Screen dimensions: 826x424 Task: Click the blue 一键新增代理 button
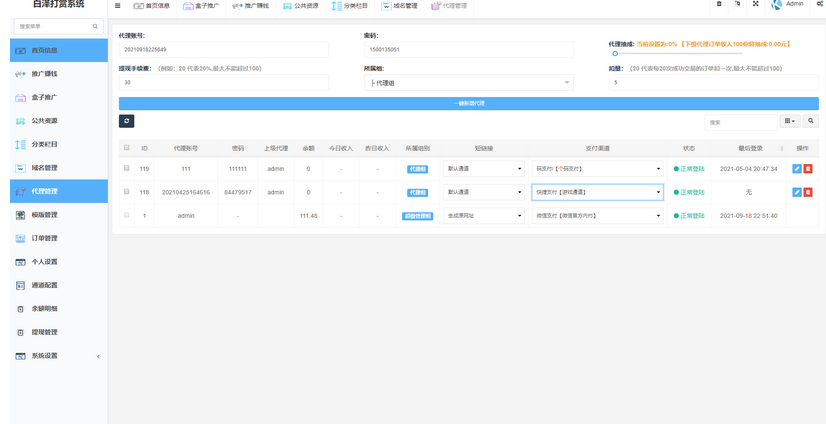click(x=468, y=103)
